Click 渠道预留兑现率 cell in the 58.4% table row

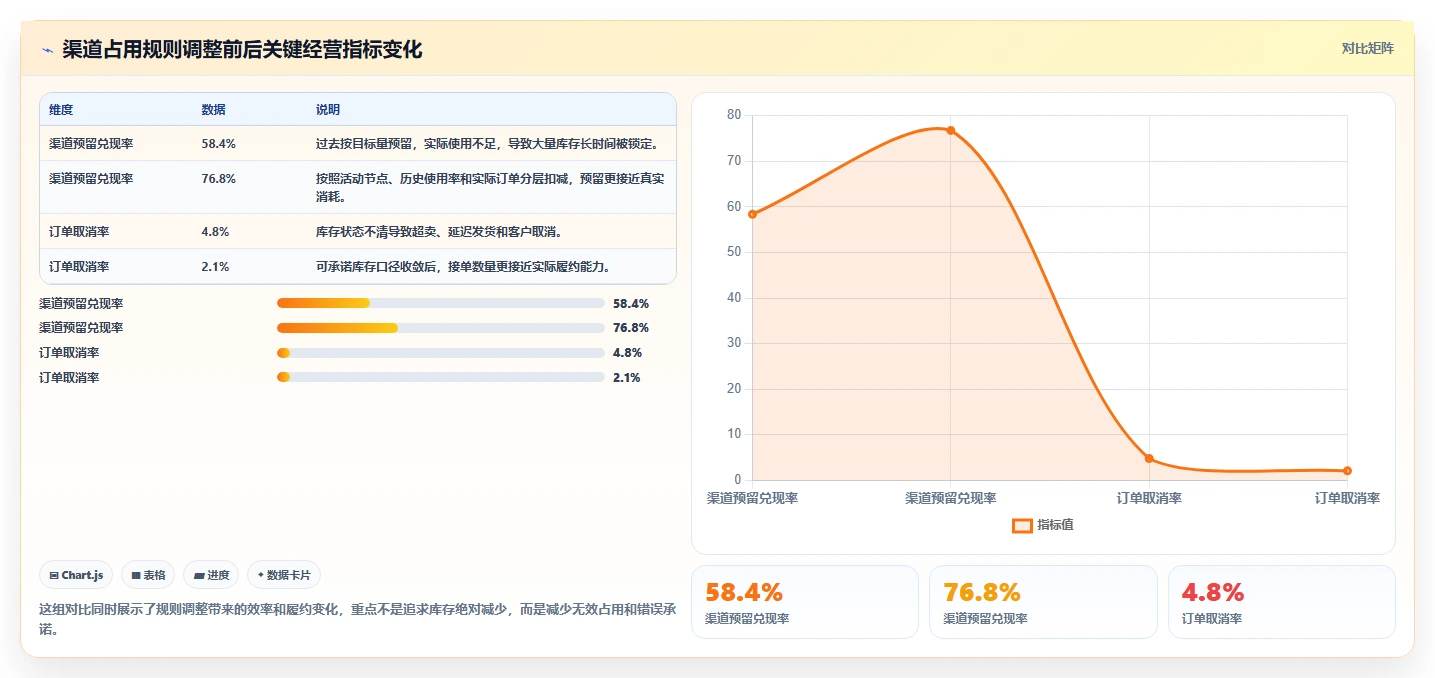pos(91,144)
